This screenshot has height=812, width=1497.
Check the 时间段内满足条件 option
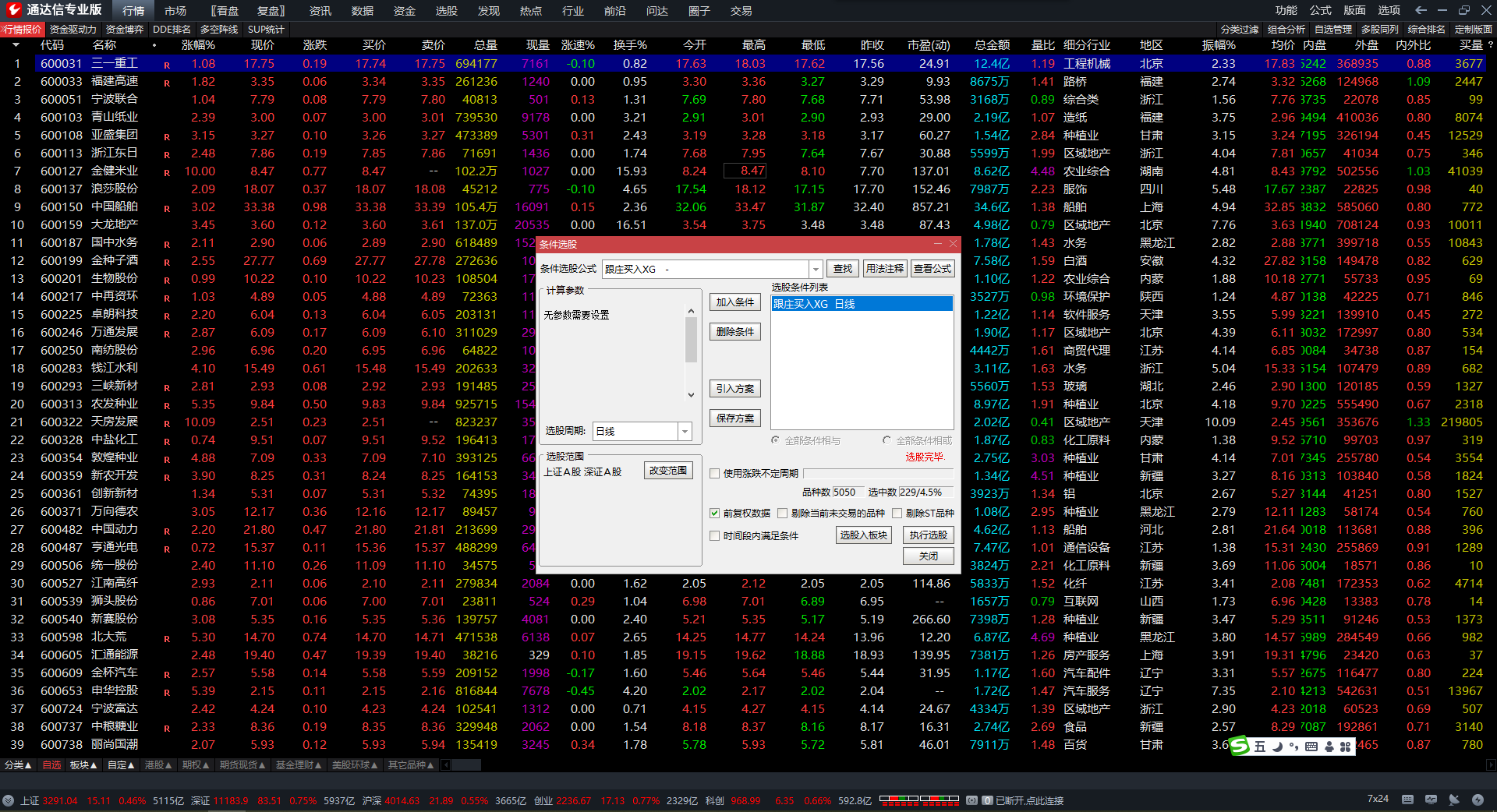point(714,536)
